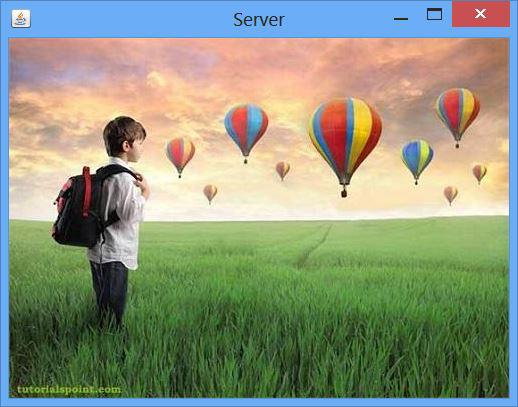The height and width of the screenshot is (407, 518).
Task: Click the basket of the blue-yellow balloon
Action: [416, 182]
